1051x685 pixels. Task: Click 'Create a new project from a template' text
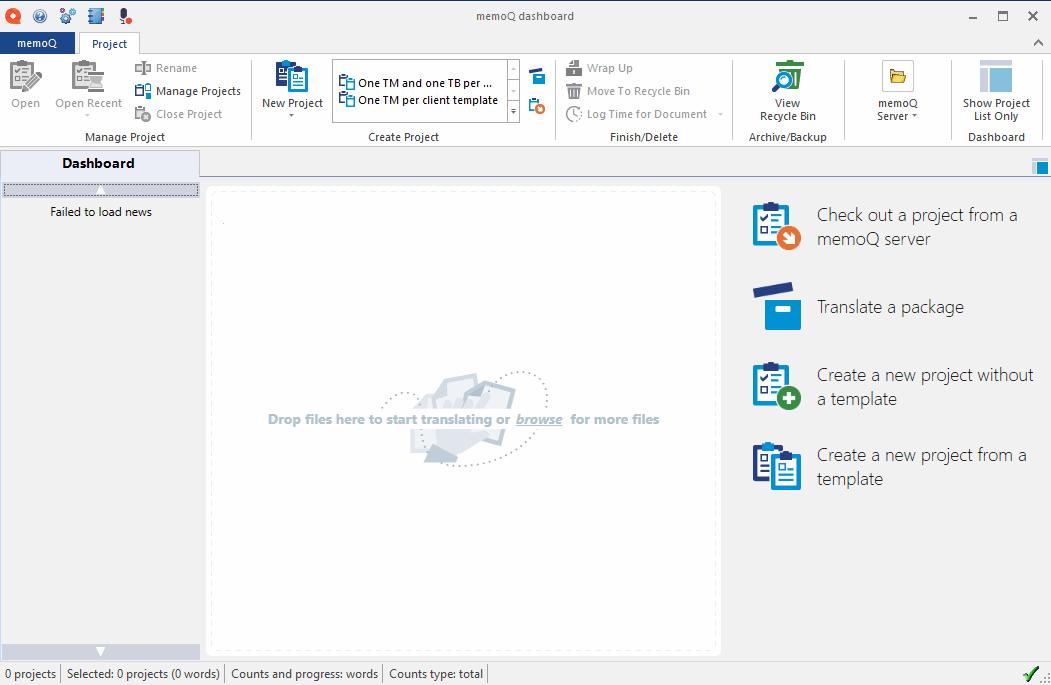922,466
